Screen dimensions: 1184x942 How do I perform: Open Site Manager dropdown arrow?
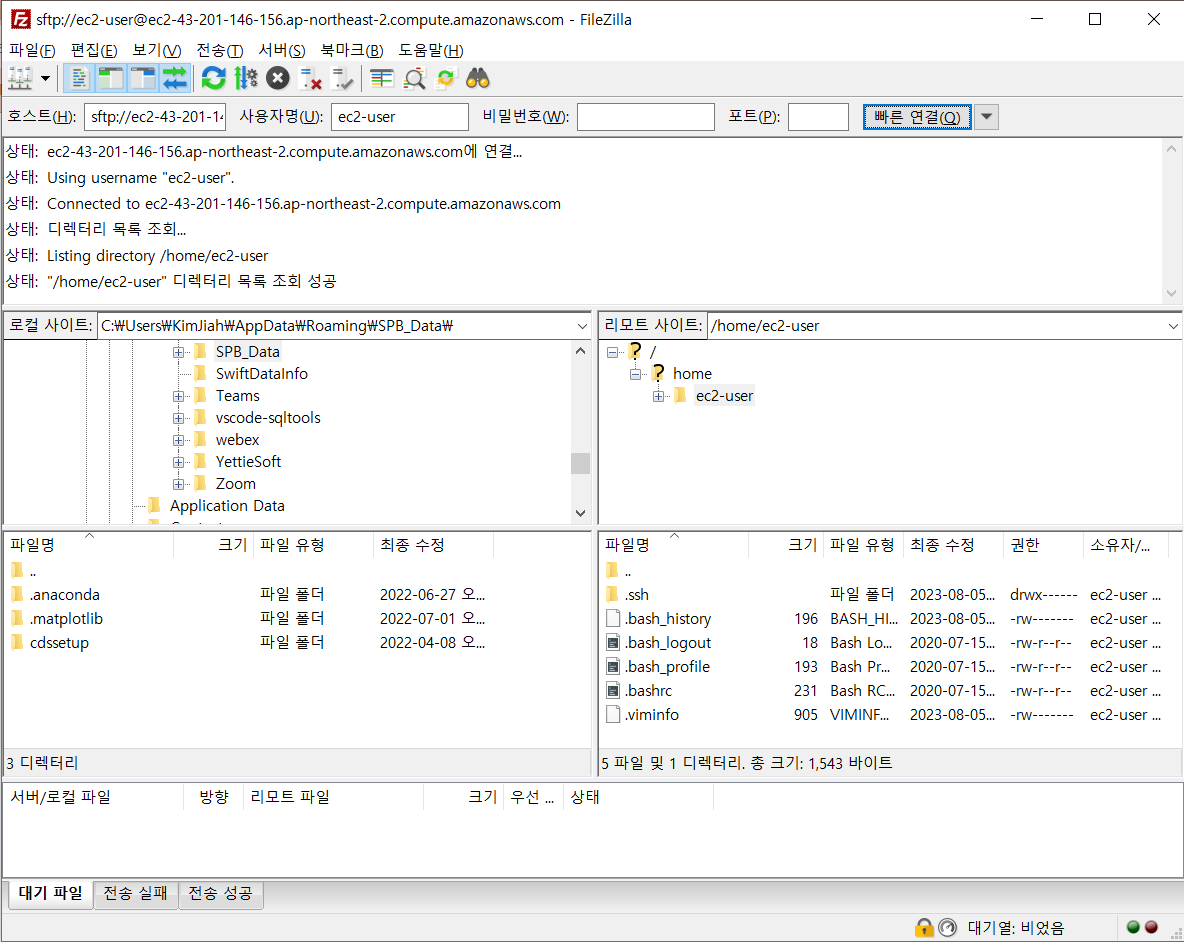click(x=45, y=78)
